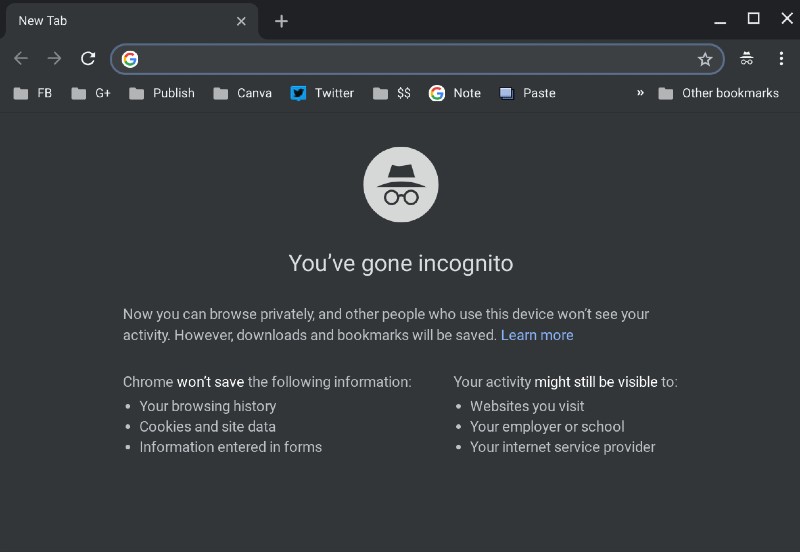Open the Note bookmark
This screenshot has width=800, height=552.
tap(455, 93)
